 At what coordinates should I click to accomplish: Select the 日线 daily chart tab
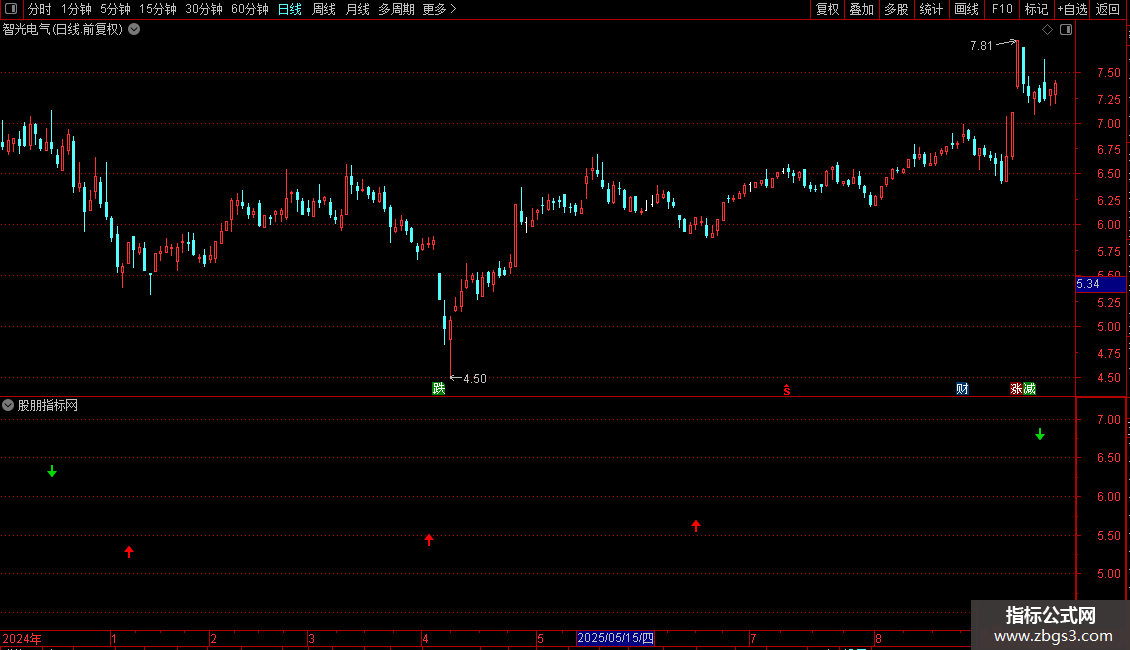coord(290,9)
